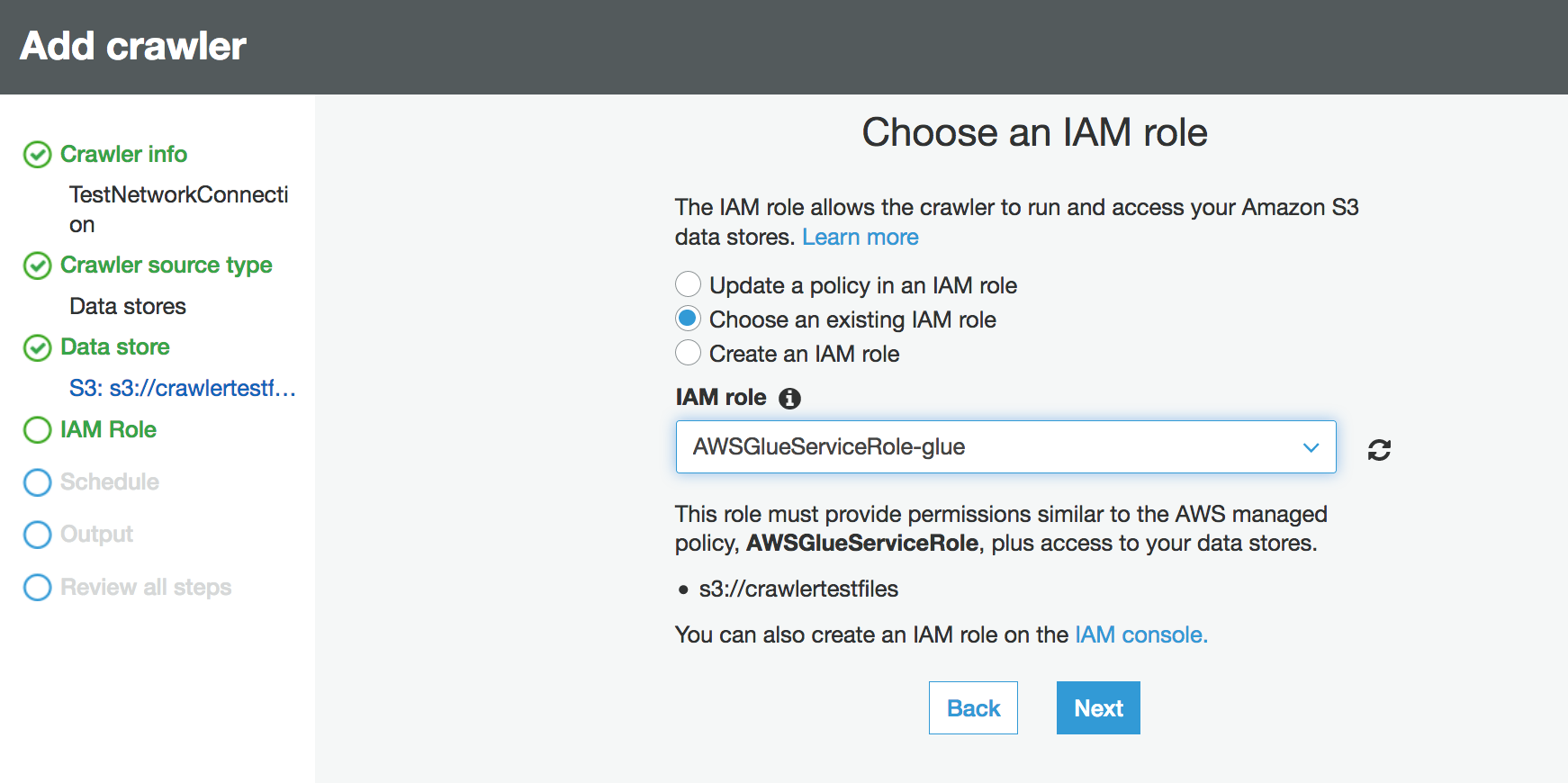
Task: Click the Back button
Action: point(973,708)
